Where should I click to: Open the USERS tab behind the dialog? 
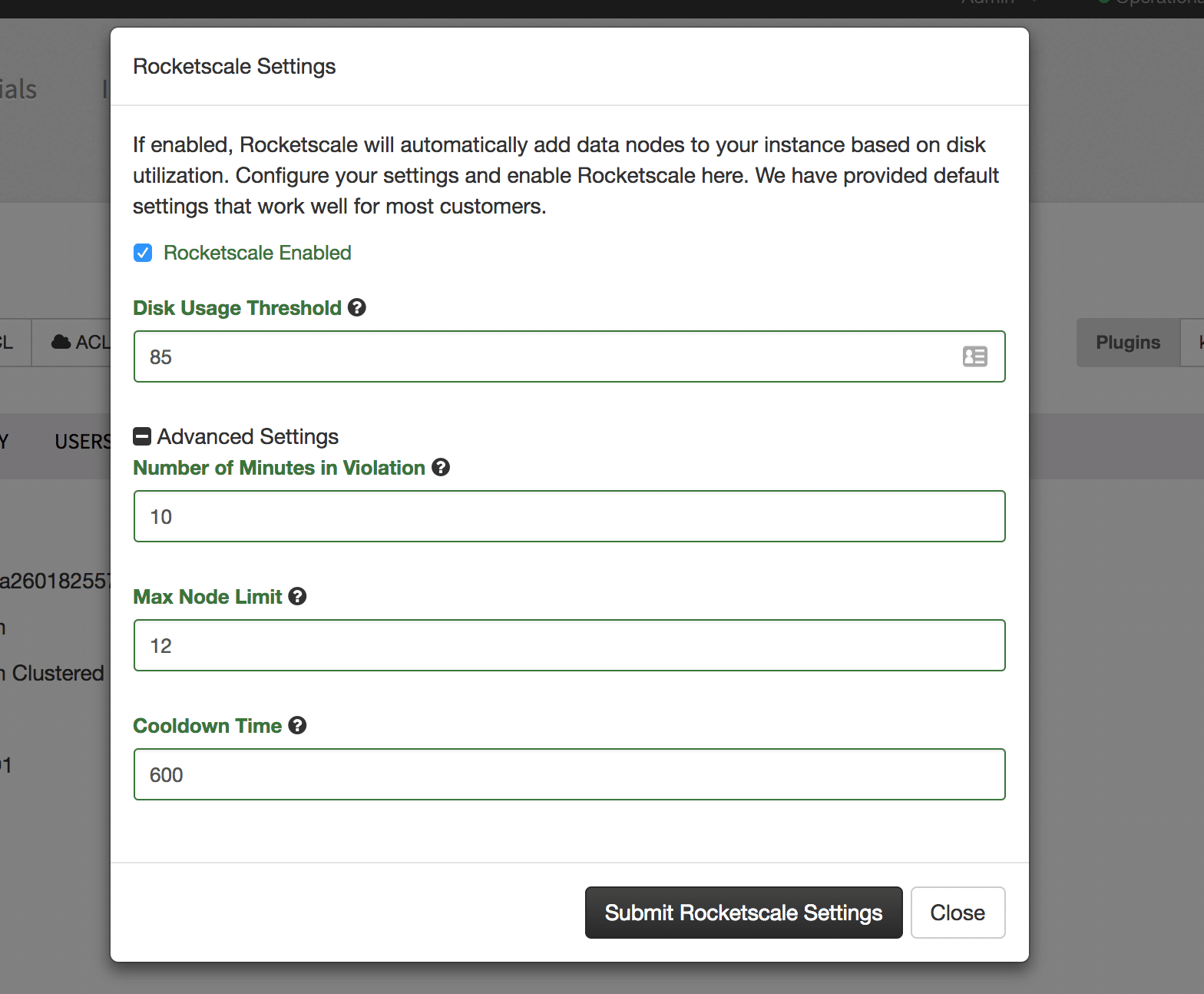[x=82, y=442]
